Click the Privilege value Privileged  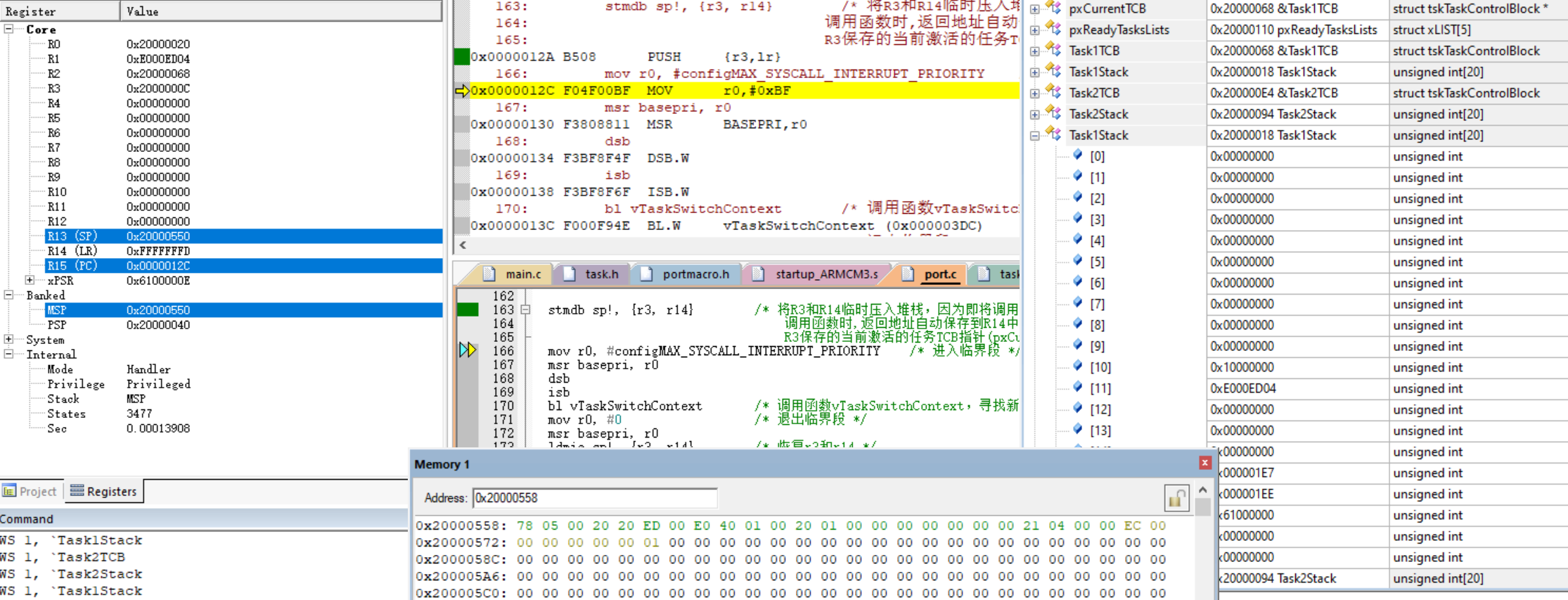158,384
